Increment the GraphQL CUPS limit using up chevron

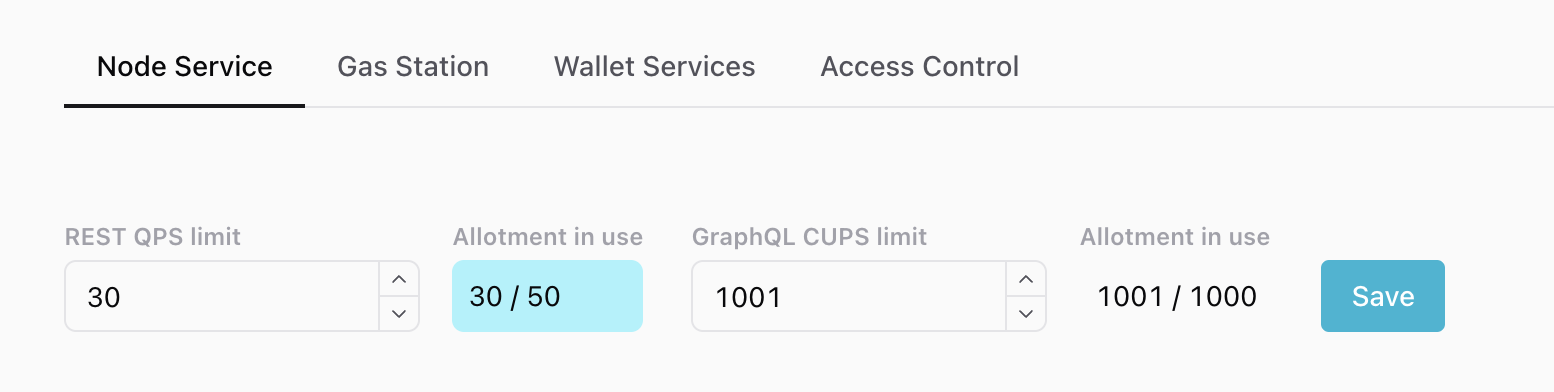tap(1025, 279)
